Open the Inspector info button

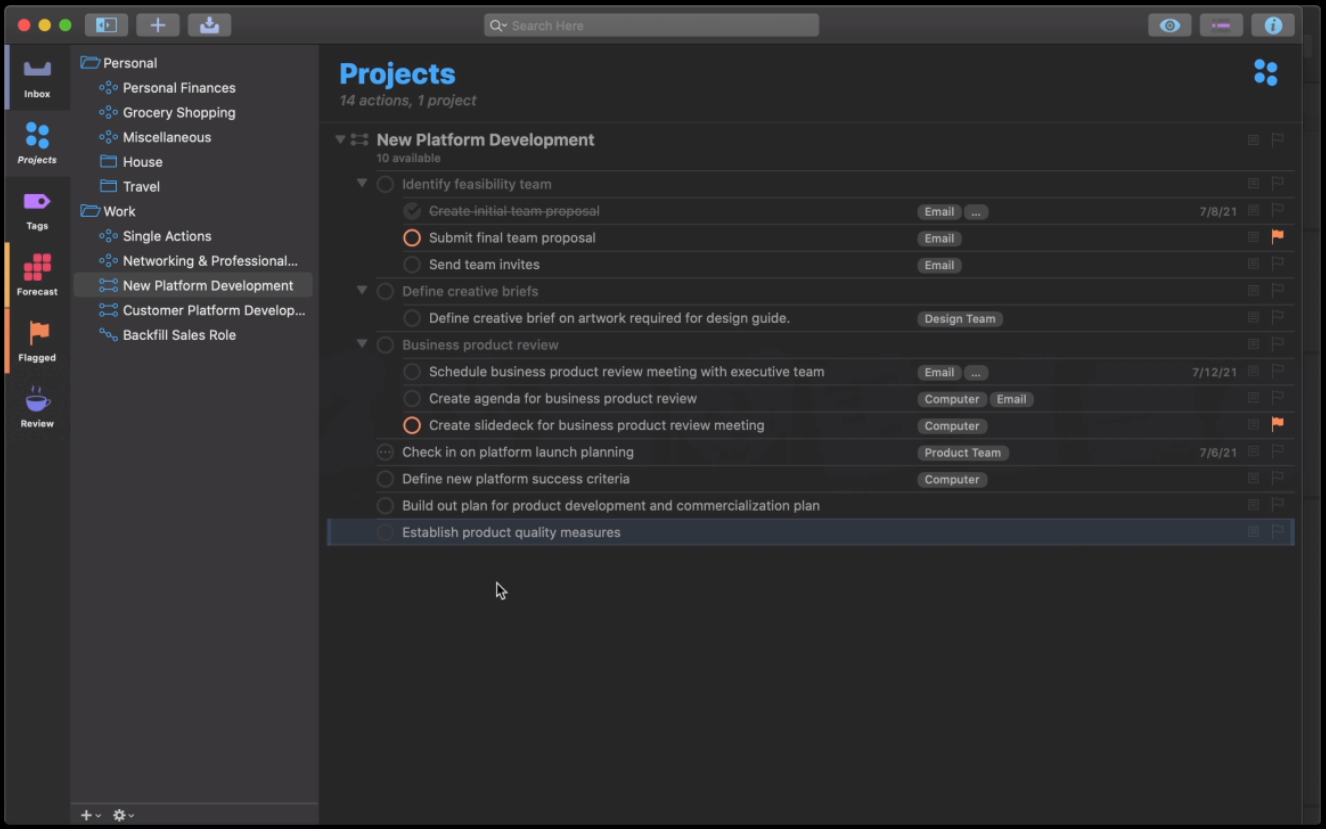(x=1273, y=25)
